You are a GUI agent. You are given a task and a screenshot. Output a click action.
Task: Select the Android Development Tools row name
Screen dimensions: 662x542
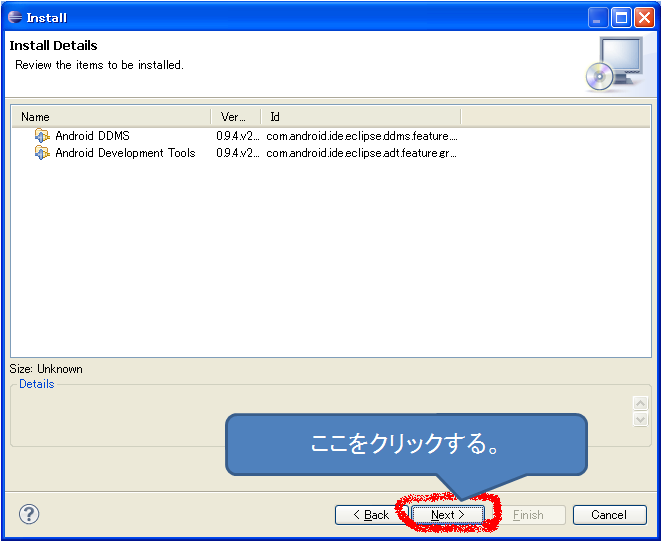[x=125, y=152]
